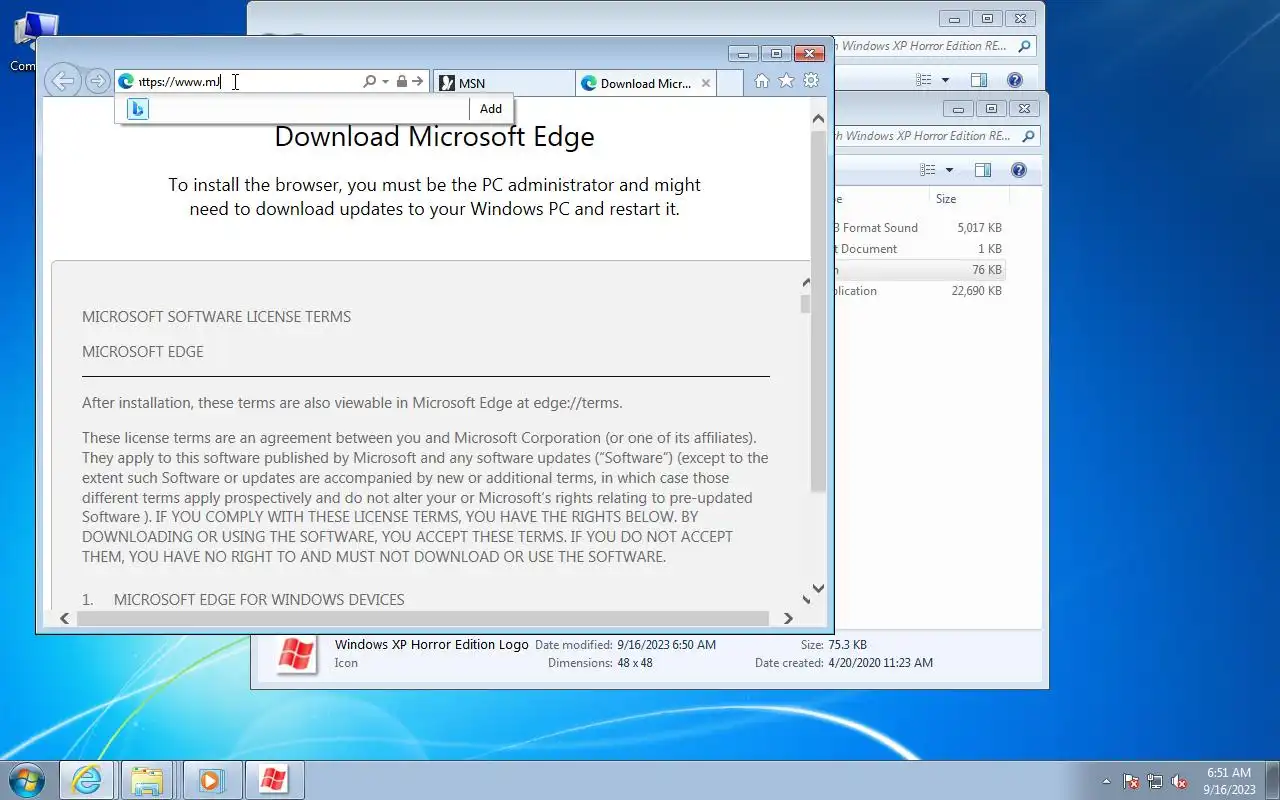
Task: Click the Internet Explorer Back arrow button
Action: [63, 82]
